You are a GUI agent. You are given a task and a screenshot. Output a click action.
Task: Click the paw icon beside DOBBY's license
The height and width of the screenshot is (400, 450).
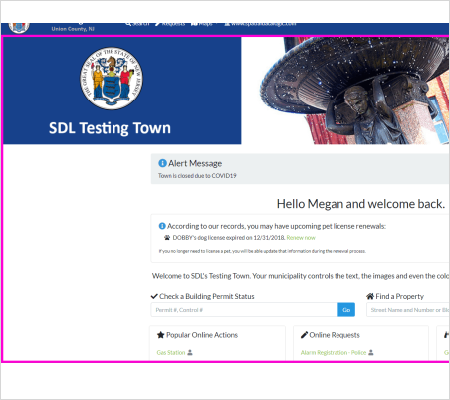167,238
